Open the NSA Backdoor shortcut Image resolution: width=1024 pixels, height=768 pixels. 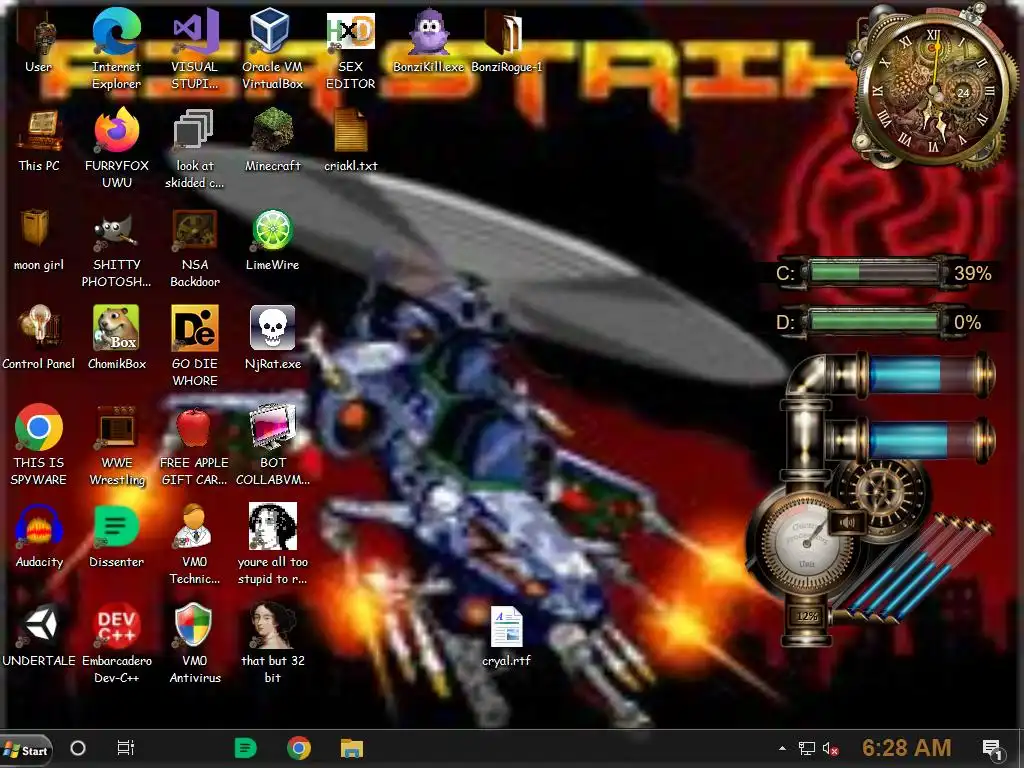click(x=195, y=248)
